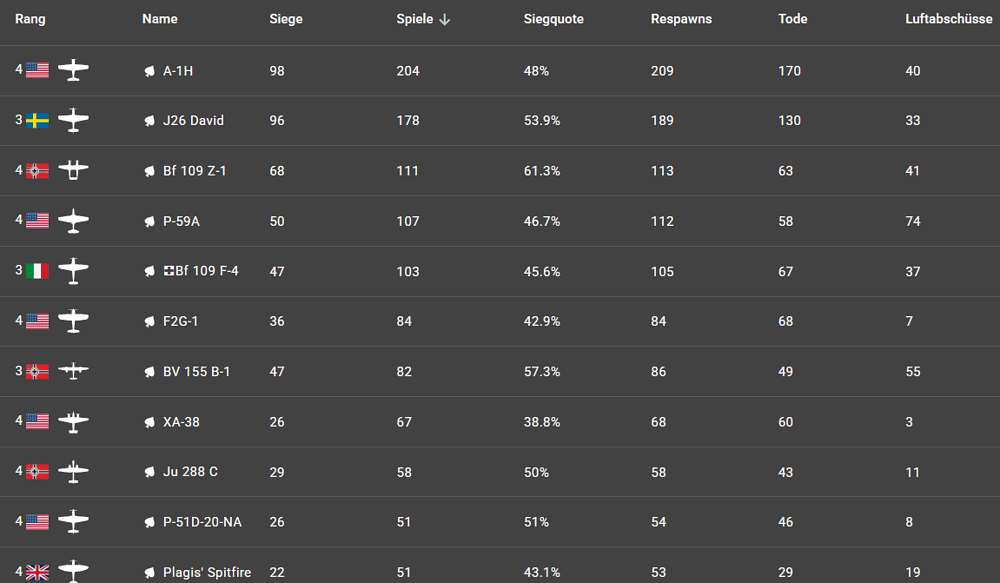Click the aircraft silhouette icon for Bf 109 Z-1

[73, 171]
